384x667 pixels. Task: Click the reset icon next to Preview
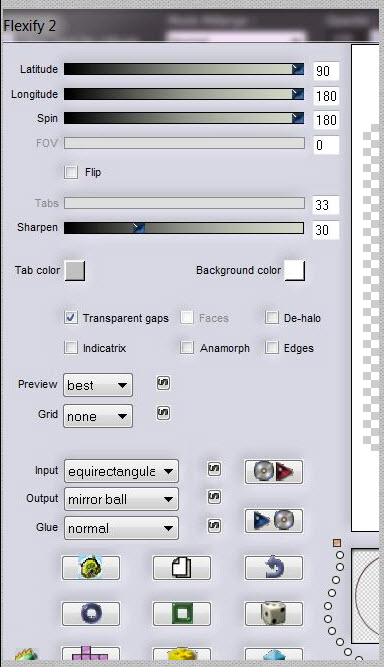pos(163,383)
